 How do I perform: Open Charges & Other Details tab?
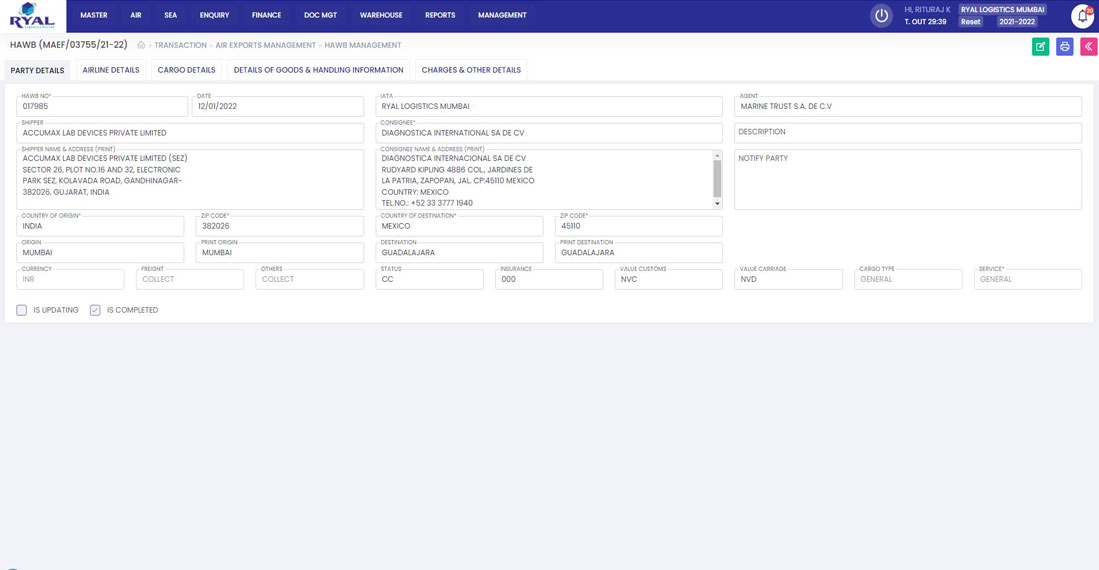(471, 70)
